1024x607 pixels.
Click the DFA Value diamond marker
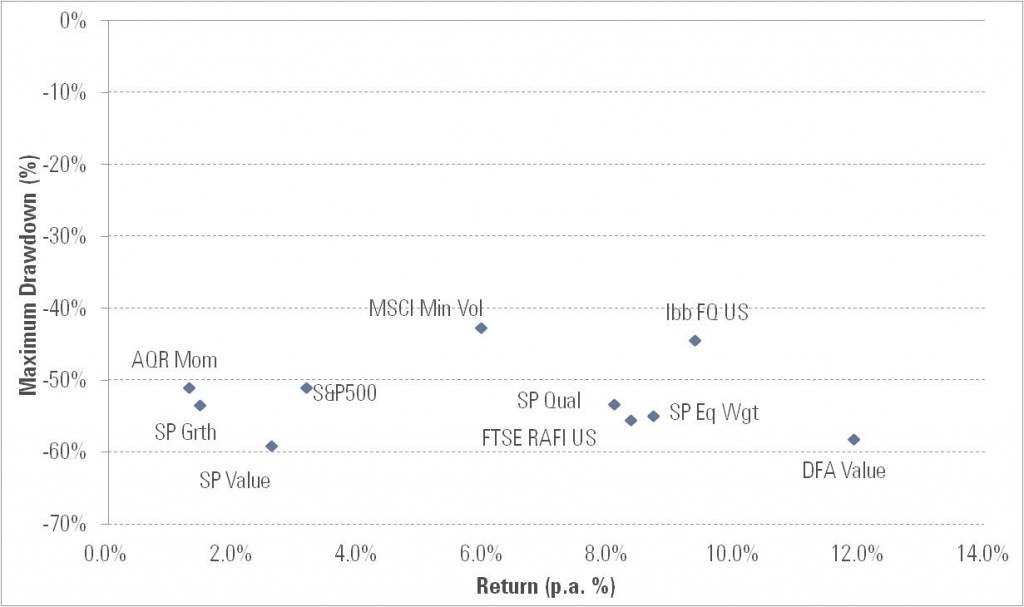tap(854, 440)
